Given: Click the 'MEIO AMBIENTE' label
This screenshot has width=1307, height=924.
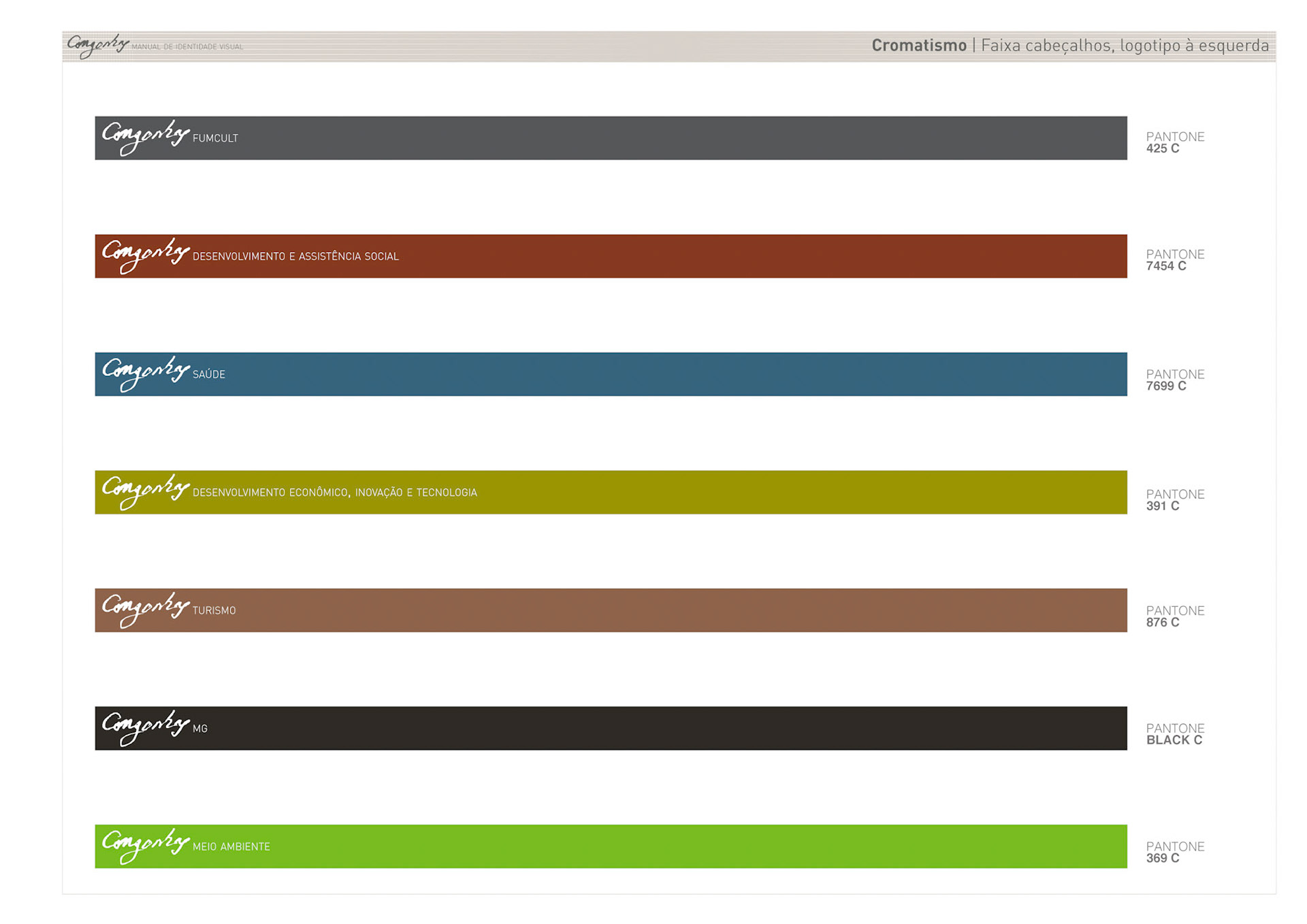Looking at the screenshot, I should coord(231,846).
